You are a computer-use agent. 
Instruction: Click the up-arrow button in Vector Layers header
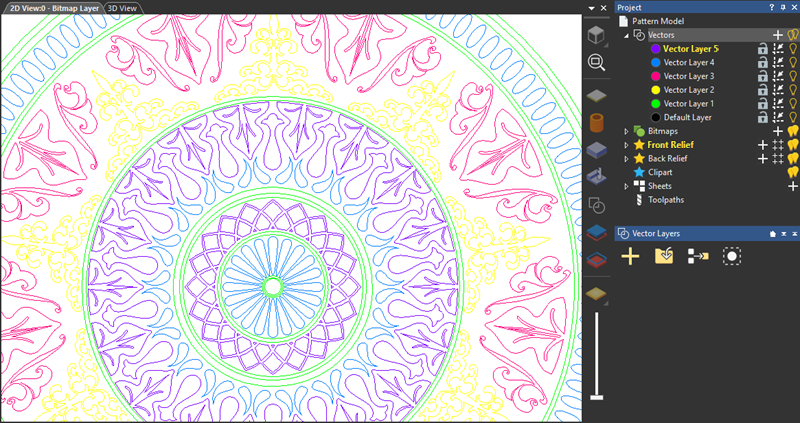coord(794,234)
